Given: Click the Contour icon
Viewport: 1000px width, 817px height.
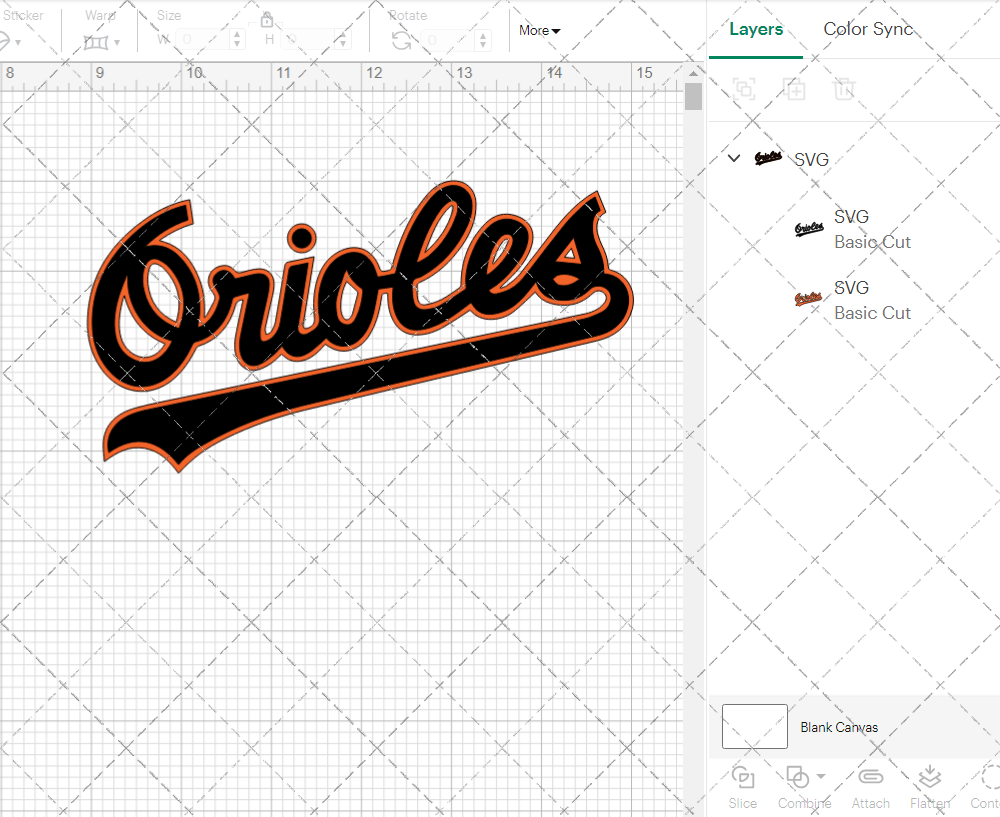Looking at the screenshot, I should click(x=990, y=777).
